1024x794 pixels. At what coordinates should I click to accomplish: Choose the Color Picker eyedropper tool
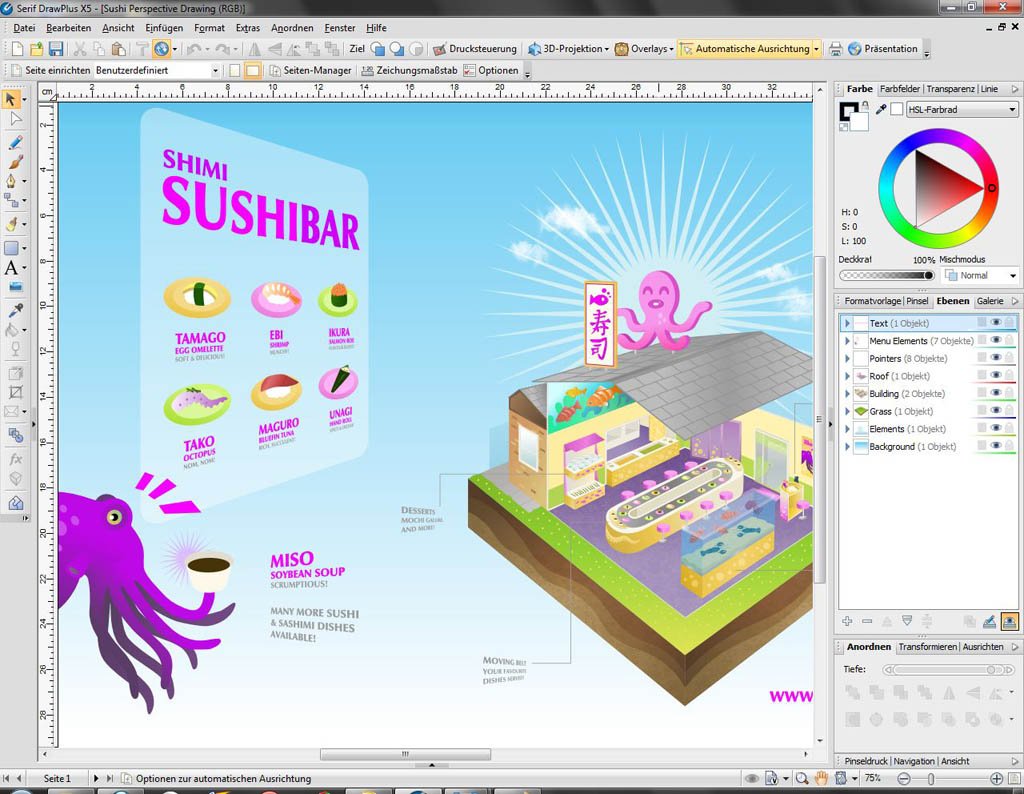[14, 309]
